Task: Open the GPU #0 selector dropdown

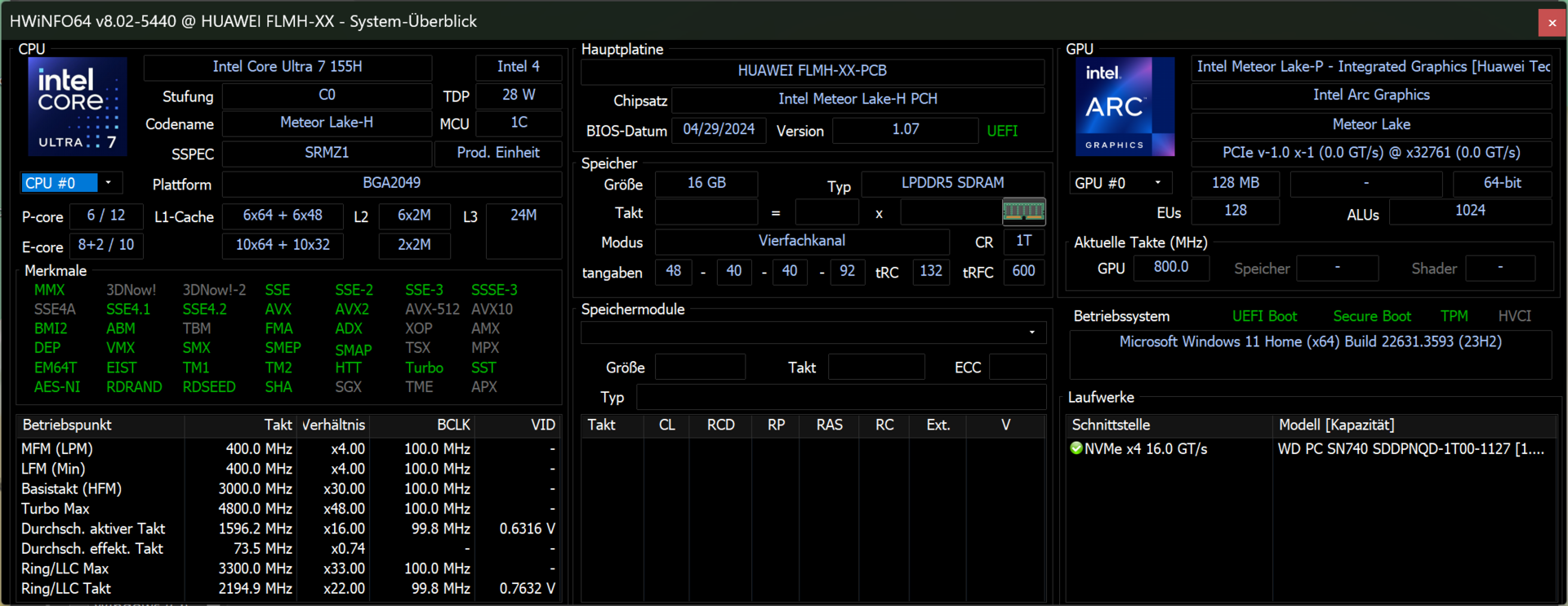Action: pyautogui.click(x=1157, y=183)
